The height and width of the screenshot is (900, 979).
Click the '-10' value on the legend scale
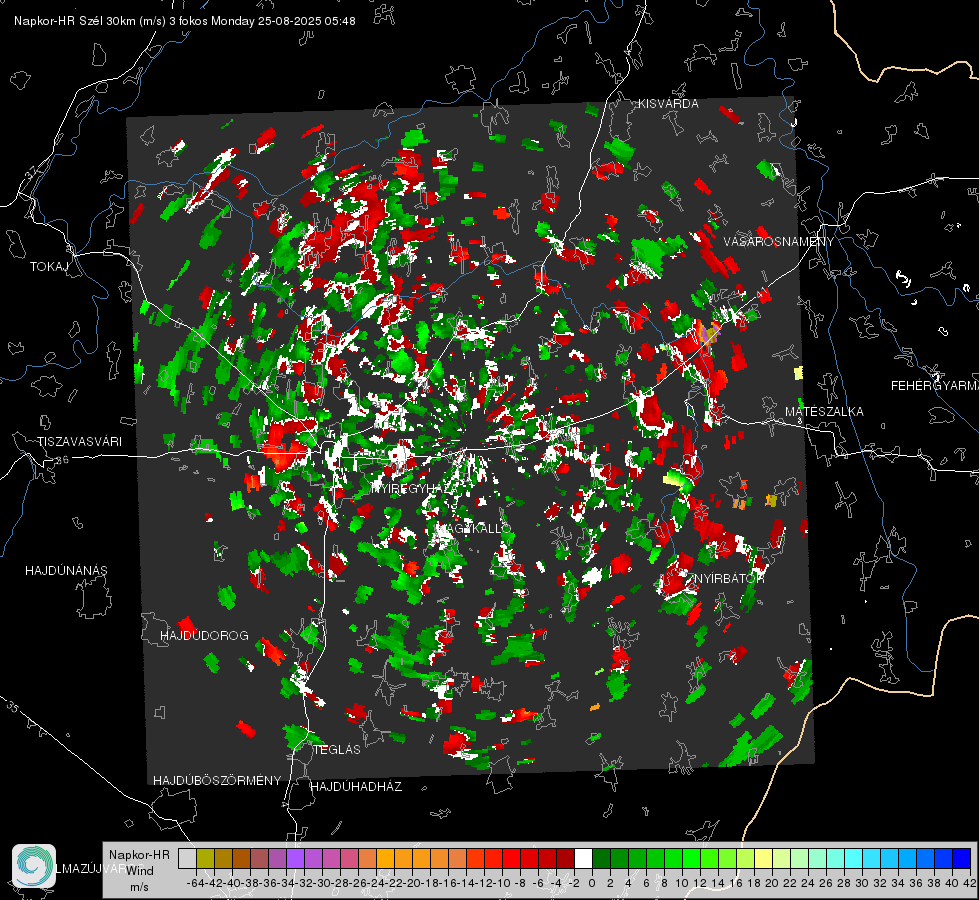(x=503, y=883)
